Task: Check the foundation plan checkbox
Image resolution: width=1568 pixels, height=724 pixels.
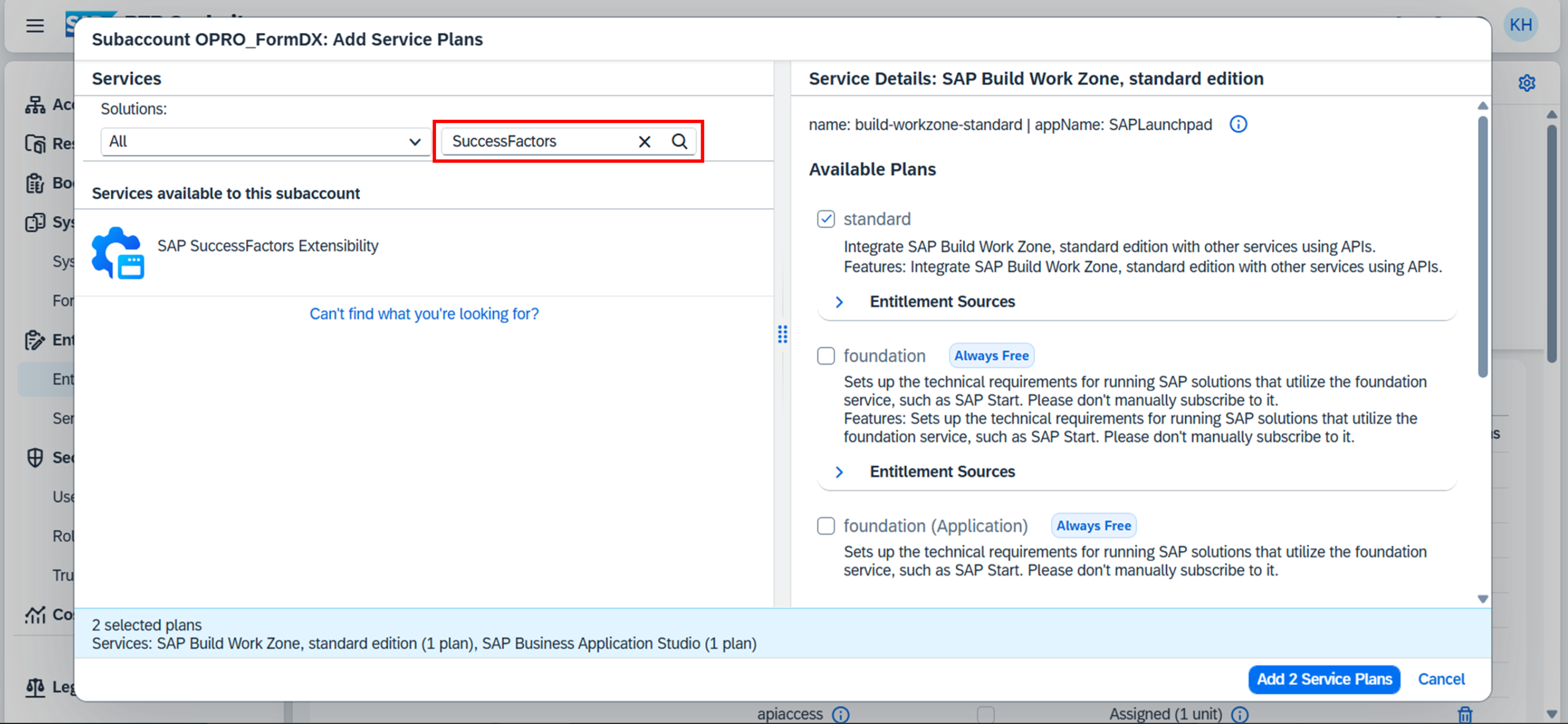Action: click(x=825, y=356)
